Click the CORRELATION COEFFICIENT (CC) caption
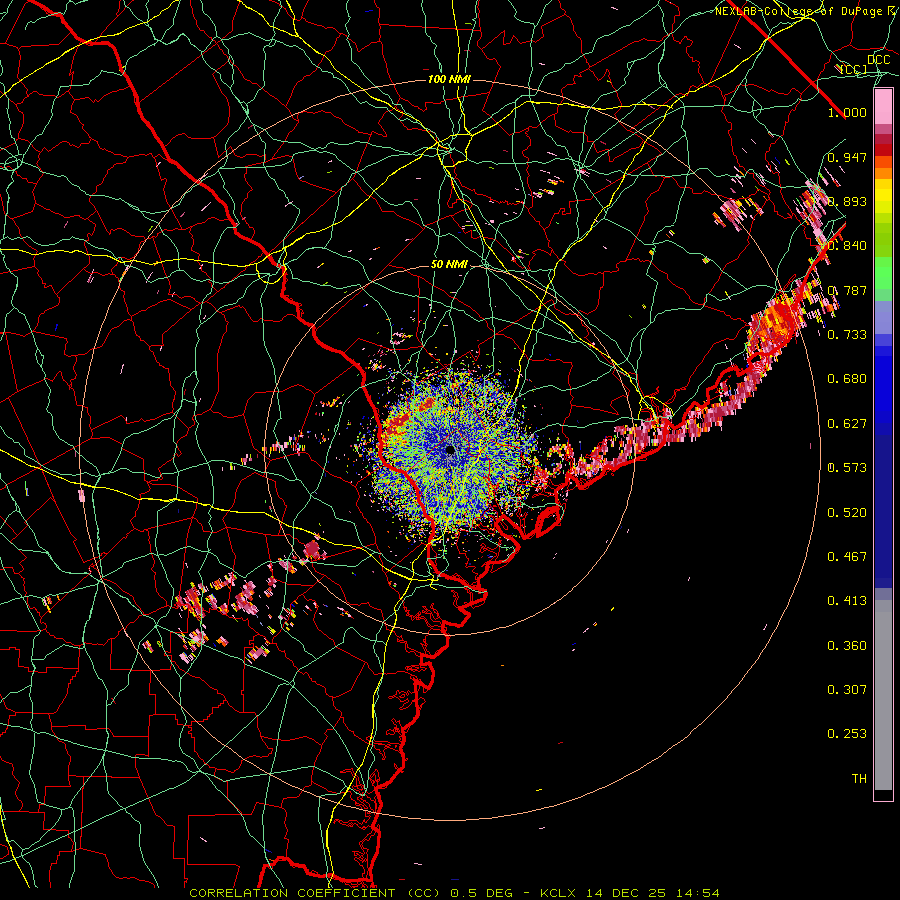The height and width of the screenshot is (900, 900). click(x=315, y=893)
